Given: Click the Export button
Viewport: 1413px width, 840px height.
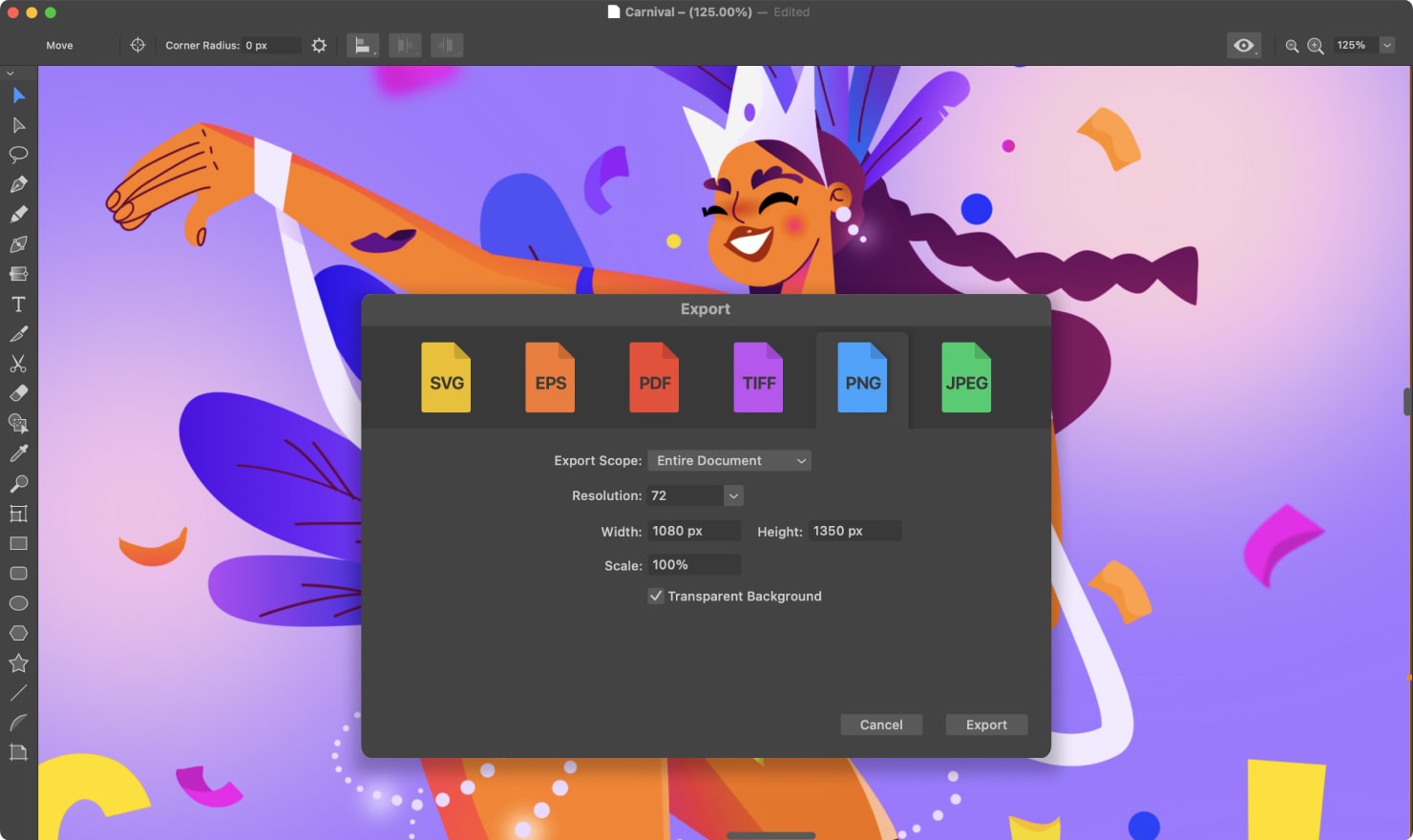Looking at the screenshot, I should [x=986, y=724].
